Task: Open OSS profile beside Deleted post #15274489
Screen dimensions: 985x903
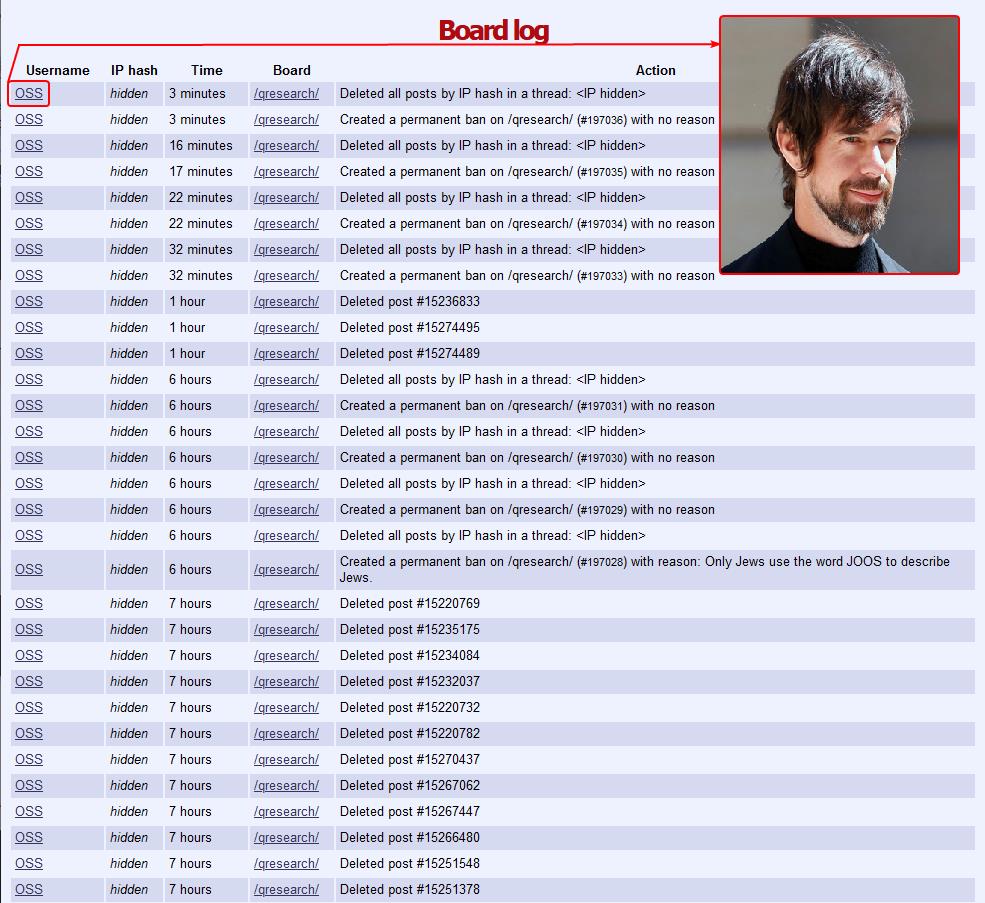Action: coord(29,353)
